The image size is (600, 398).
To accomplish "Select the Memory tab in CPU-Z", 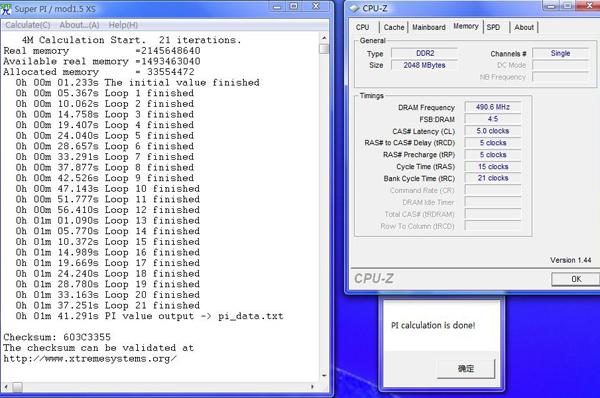I will [466, 26].
